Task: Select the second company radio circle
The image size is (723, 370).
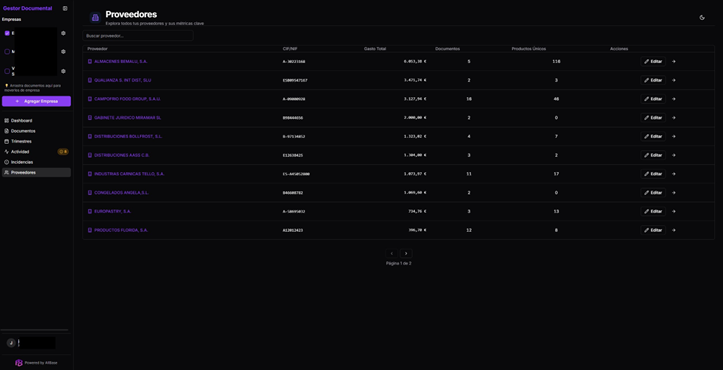Action: (7, 52)
